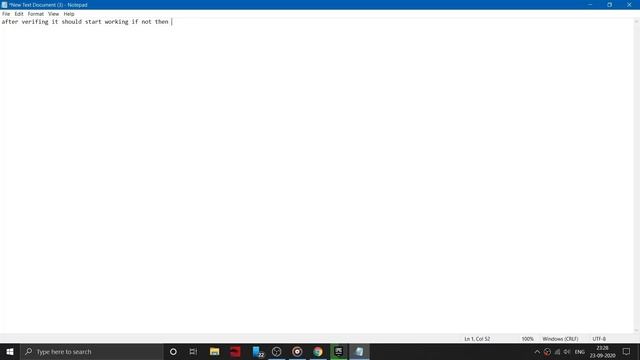Open Google Chrome from the taskbar
640x360 pixels.
click(x=318, y=351)
